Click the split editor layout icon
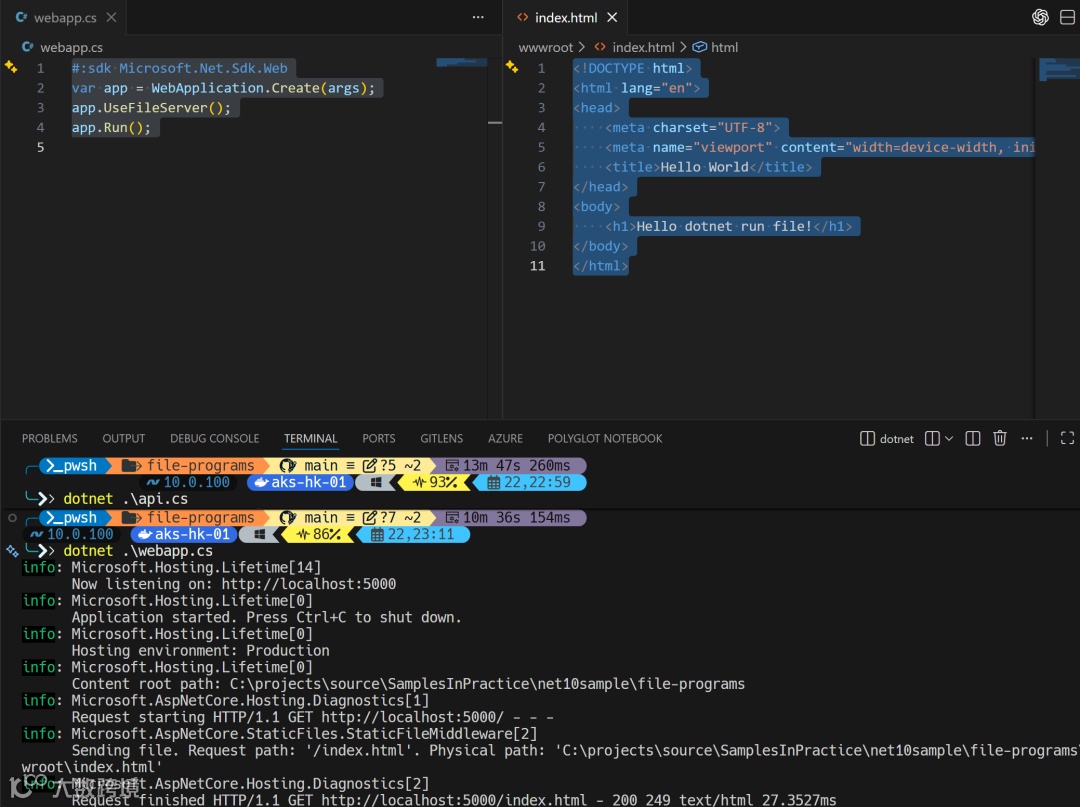 (1068, 17)
